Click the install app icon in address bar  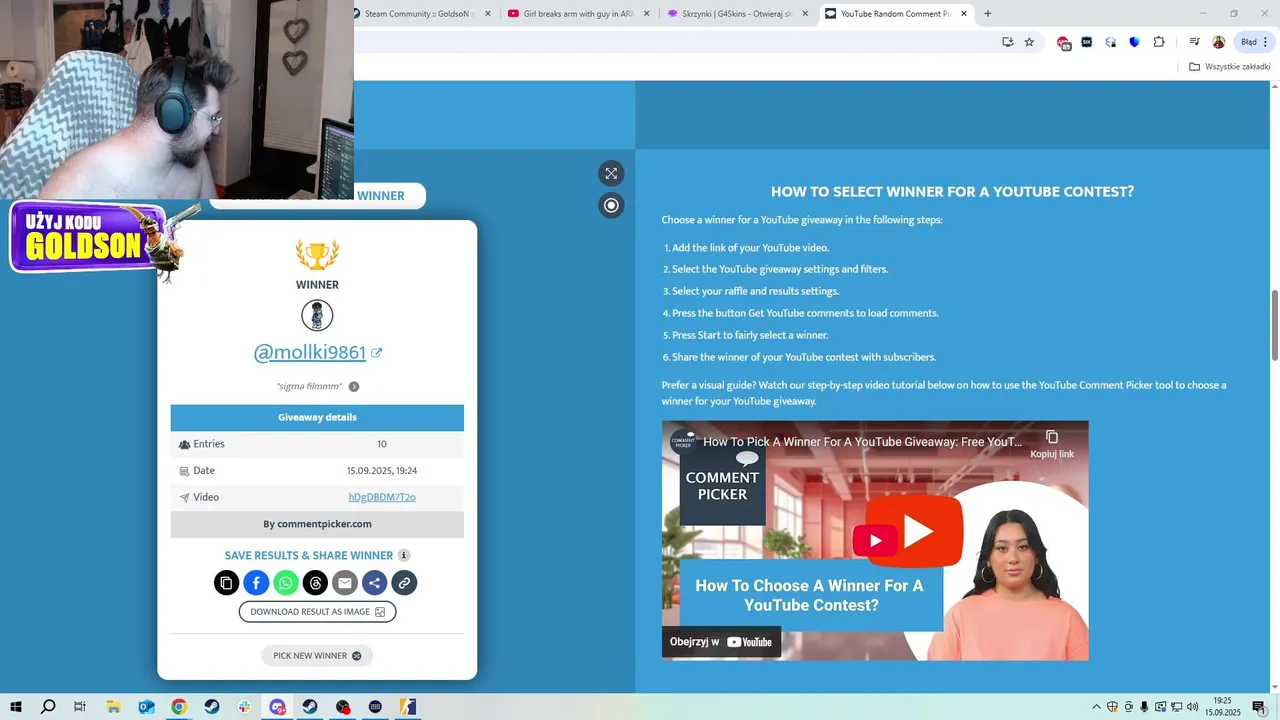1008,42
